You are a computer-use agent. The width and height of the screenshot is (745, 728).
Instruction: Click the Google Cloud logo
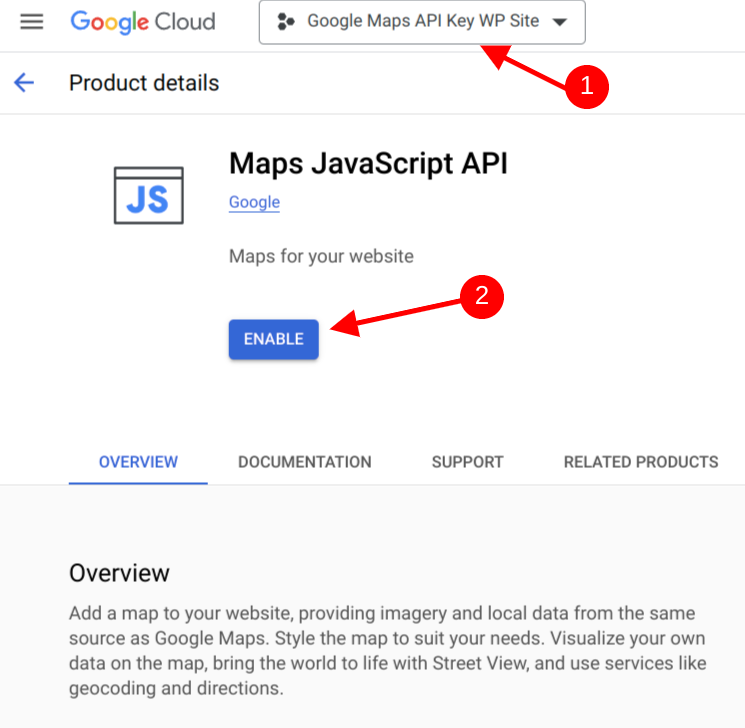(x=143, y=22)
